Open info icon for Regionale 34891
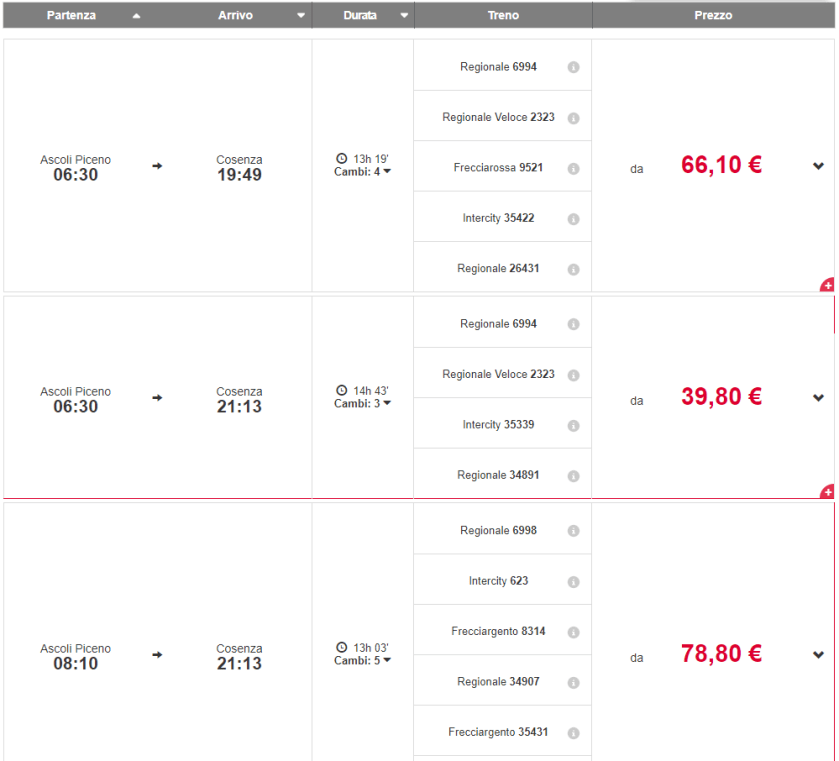This screenshot has height=761, width=839. tap(573, 475)
